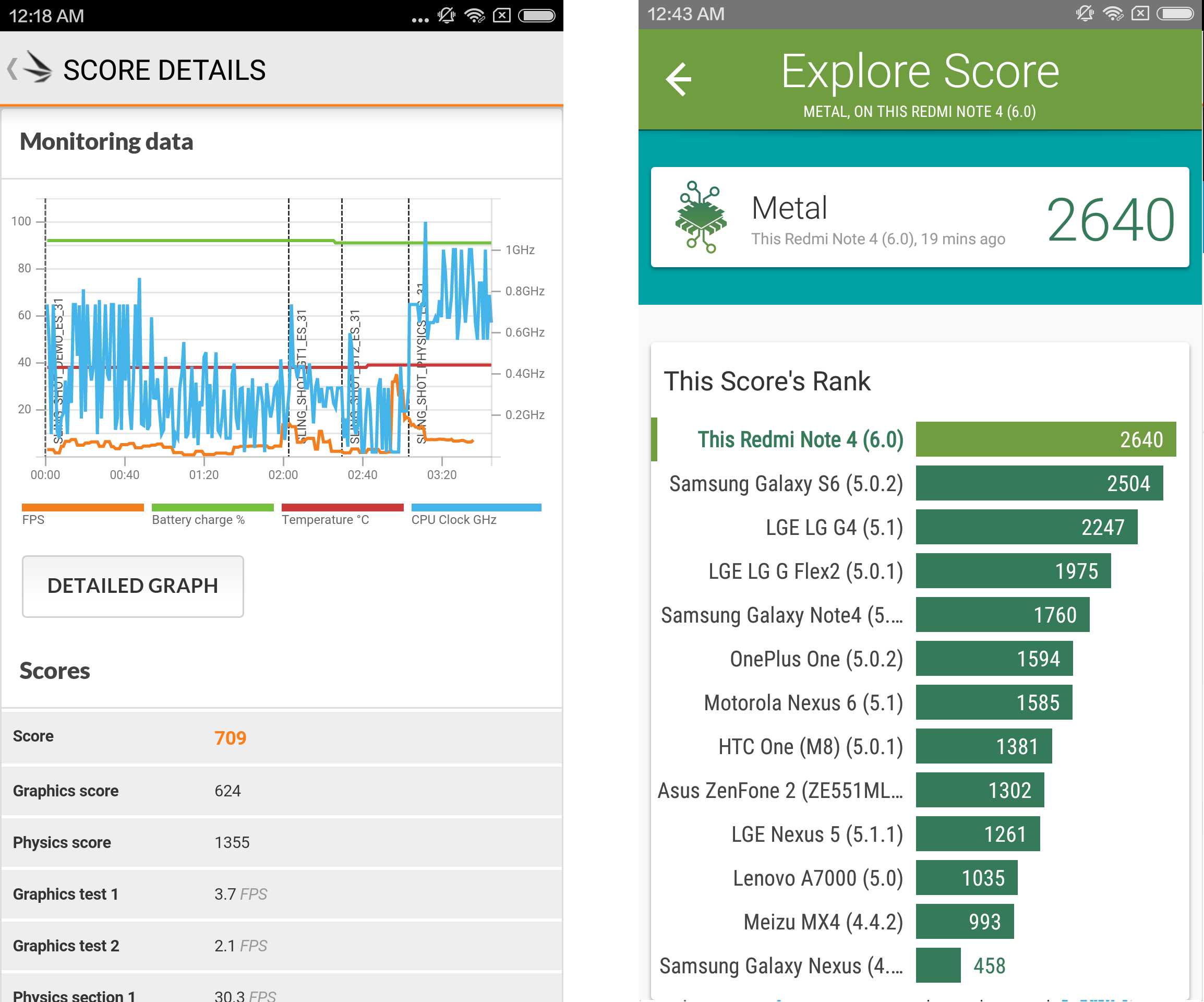Screen dimensions: 1204x1002
Task: Select the Graphics test 2 row
Action: click(x=282, y=945)
